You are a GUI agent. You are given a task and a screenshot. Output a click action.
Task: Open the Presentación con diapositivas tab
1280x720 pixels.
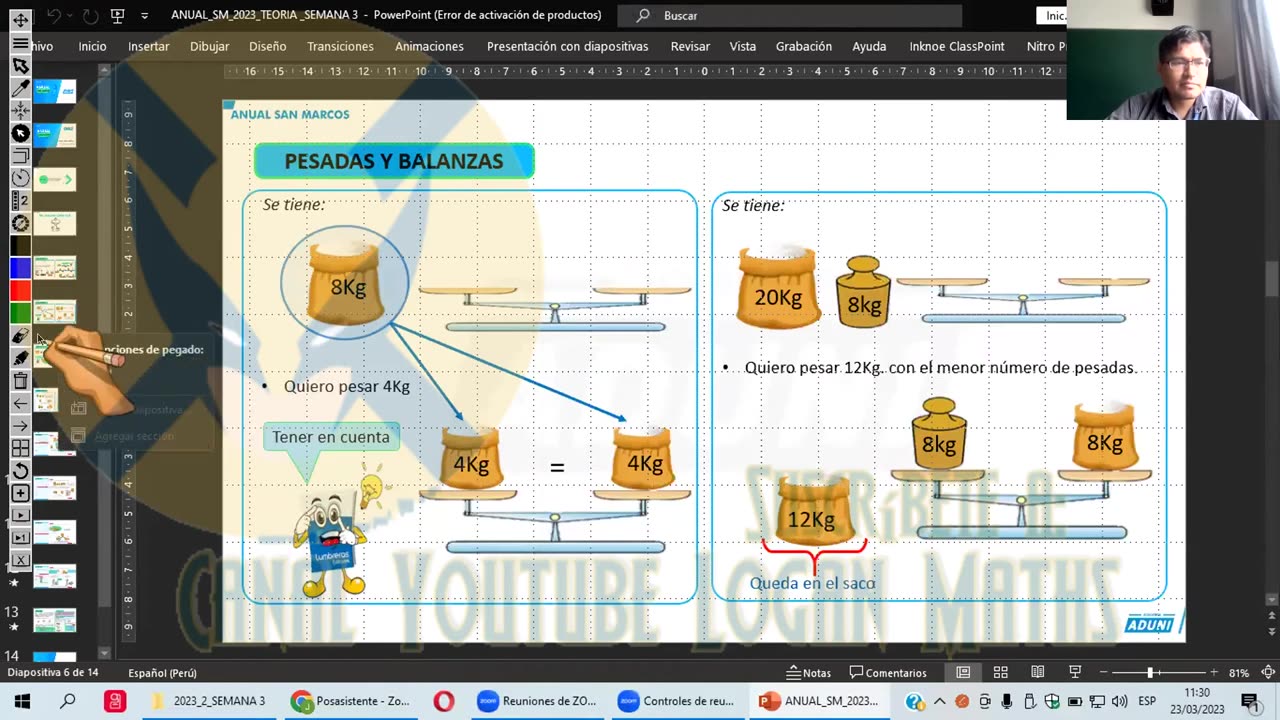pyautogui.click(x=567, y=46)
